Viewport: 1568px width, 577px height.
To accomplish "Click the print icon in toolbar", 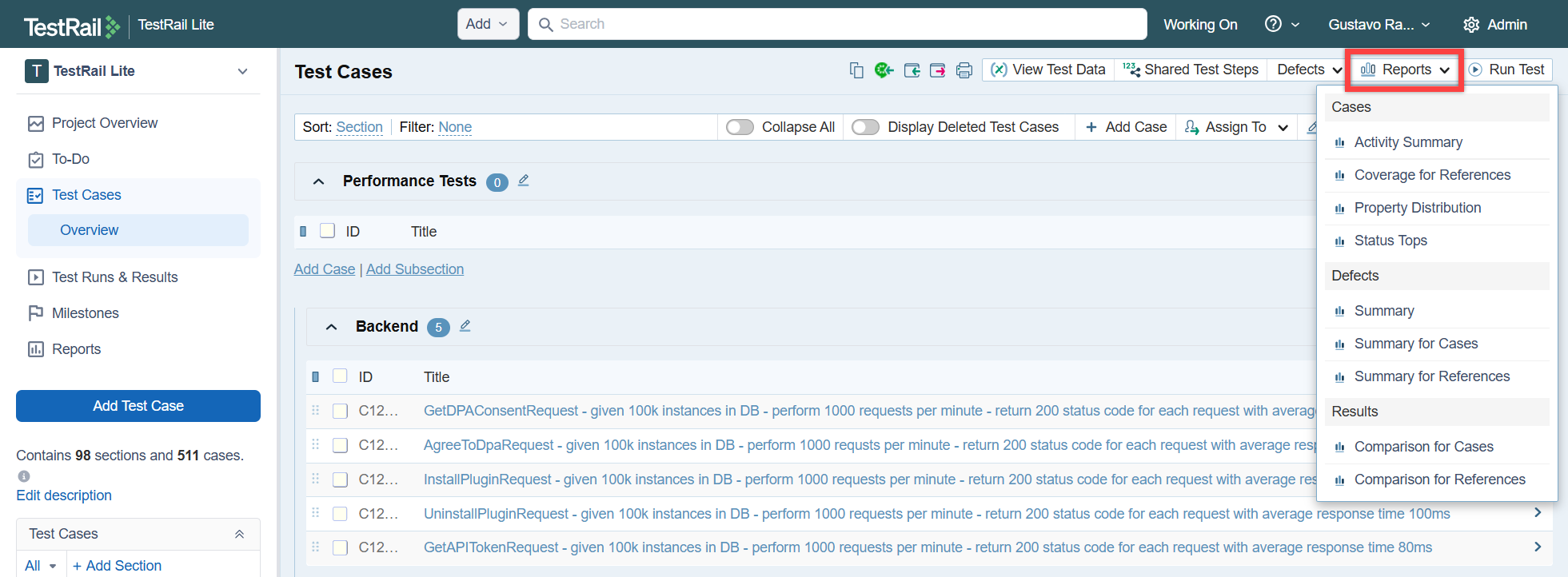I will coord(964,70).
